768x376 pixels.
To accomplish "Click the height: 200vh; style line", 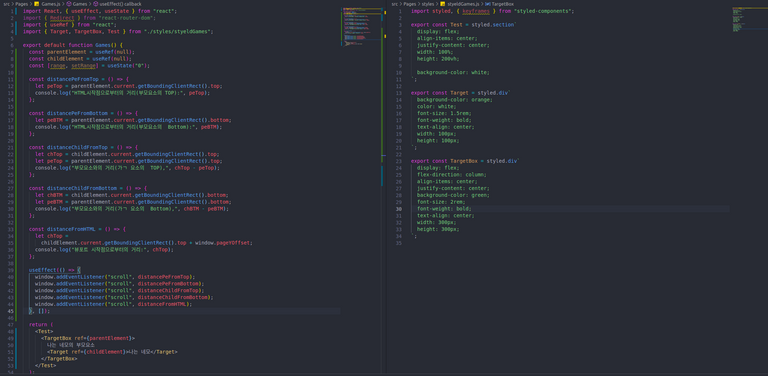I will tap(438, 59).
